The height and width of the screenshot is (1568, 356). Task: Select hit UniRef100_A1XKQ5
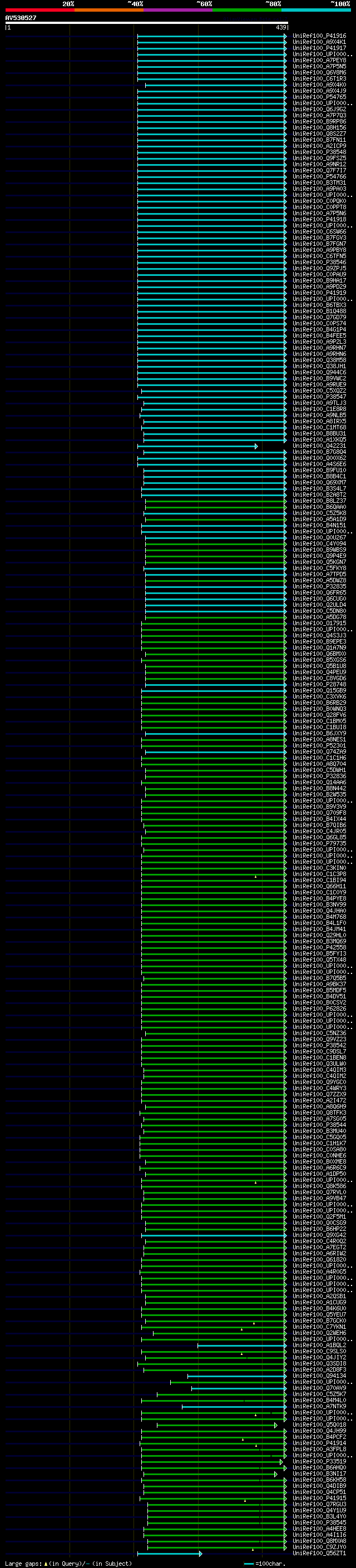319,439
